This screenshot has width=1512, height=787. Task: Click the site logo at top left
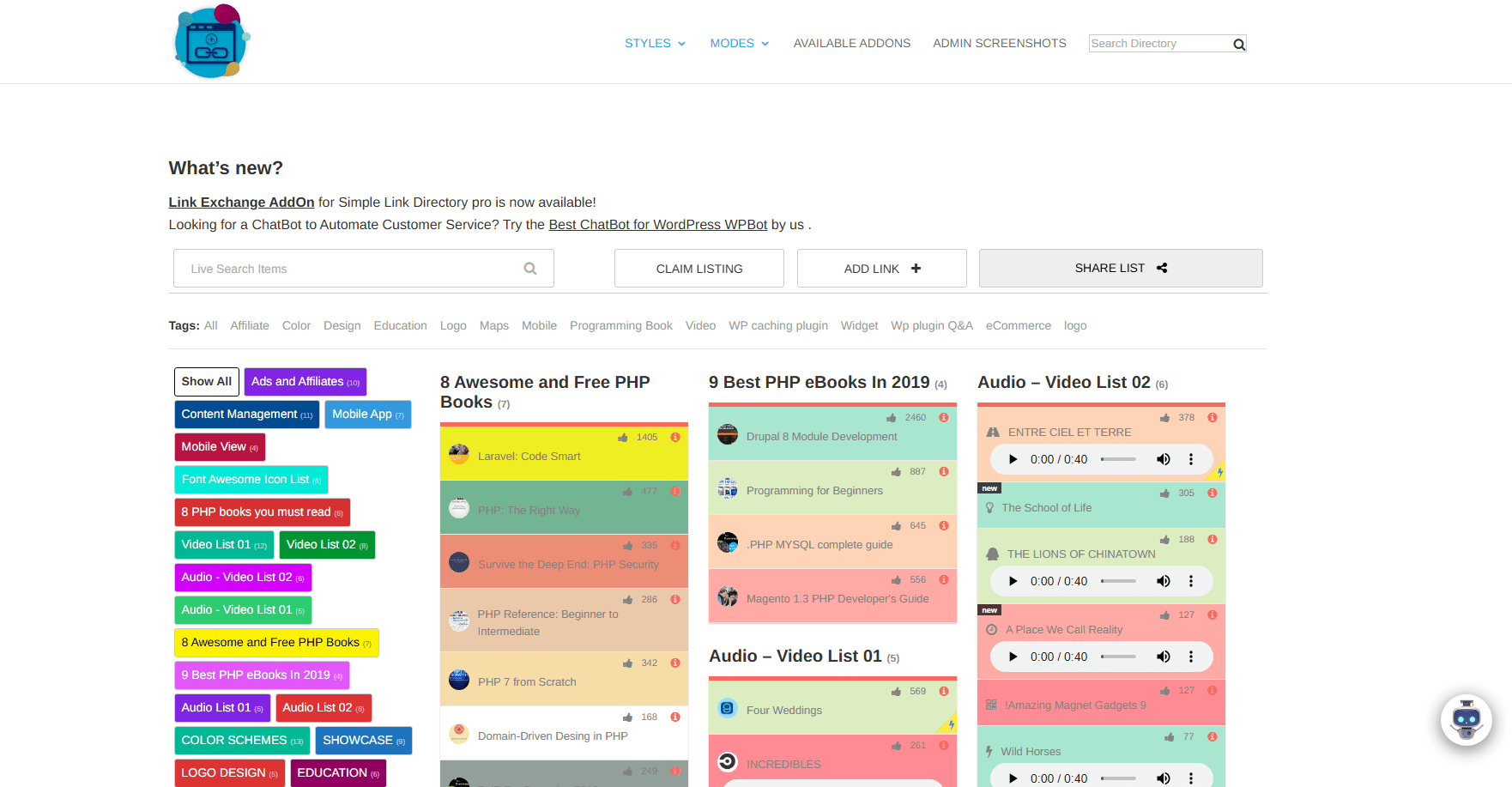coord(210,41)
